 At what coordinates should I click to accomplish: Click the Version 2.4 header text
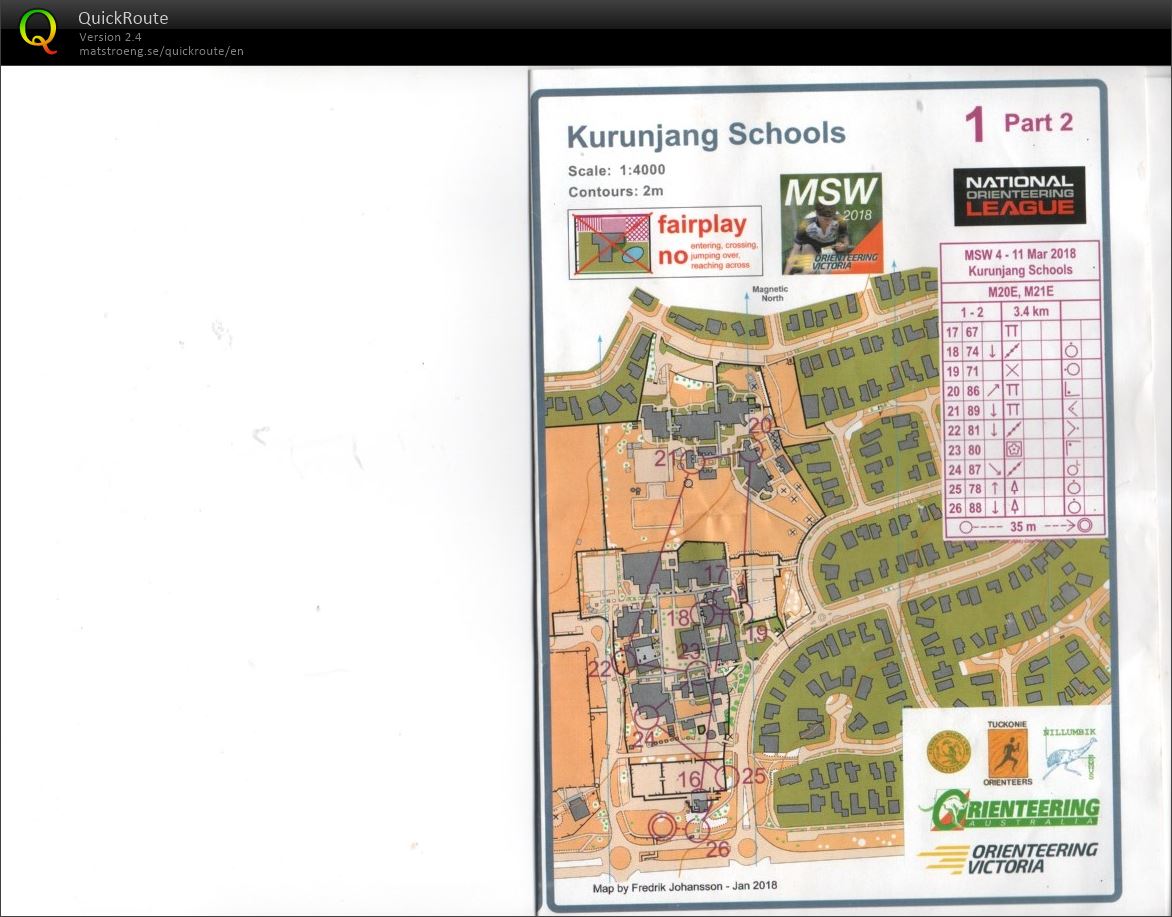[x=108, y=36]
